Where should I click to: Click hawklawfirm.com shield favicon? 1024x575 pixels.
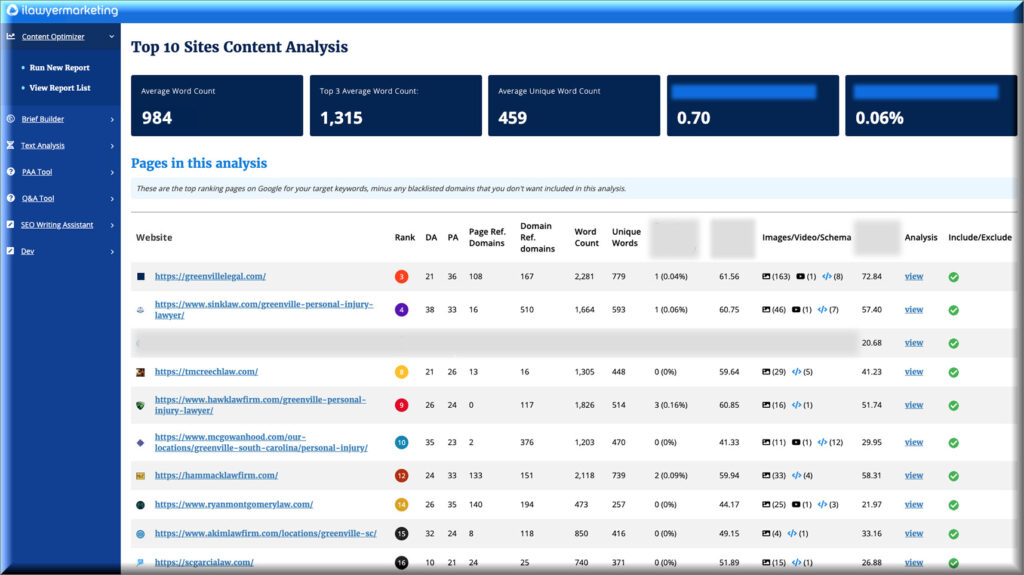140,405
